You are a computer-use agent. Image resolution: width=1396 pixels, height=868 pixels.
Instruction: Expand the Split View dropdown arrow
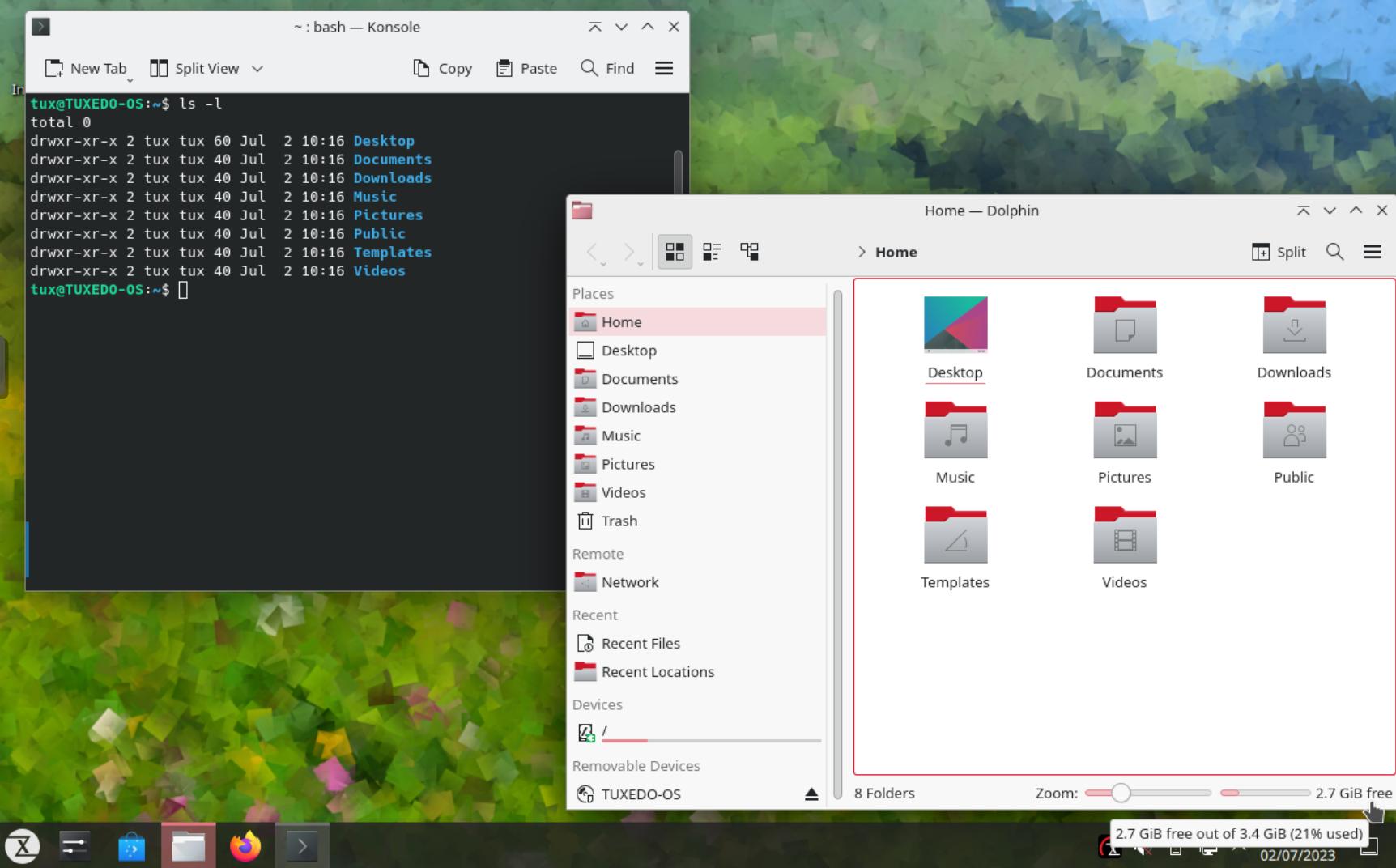pyautogui.click(x=257, y=68)
